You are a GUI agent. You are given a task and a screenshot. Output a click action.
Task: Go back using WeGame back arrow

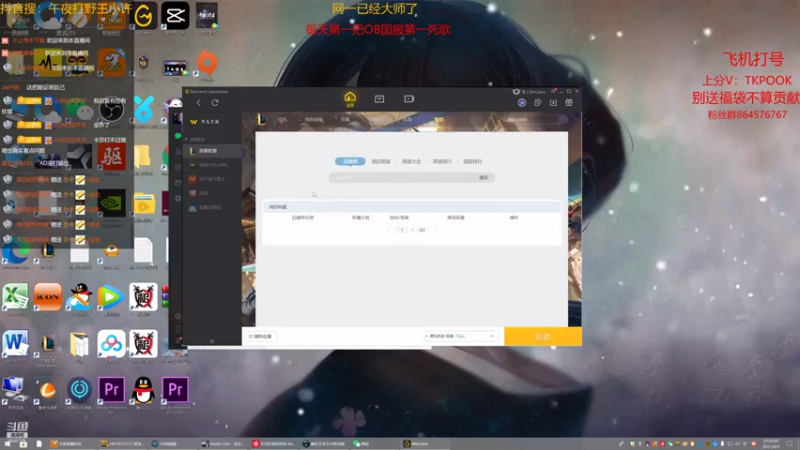tap(198, 103)
